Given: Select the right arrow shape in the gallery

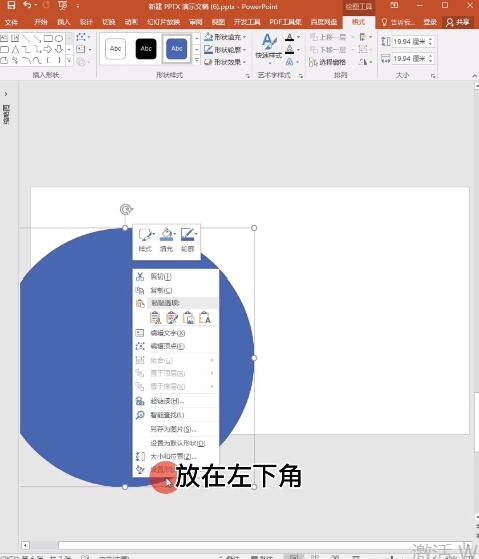Looking at the screenshot, I should [48, 49].
